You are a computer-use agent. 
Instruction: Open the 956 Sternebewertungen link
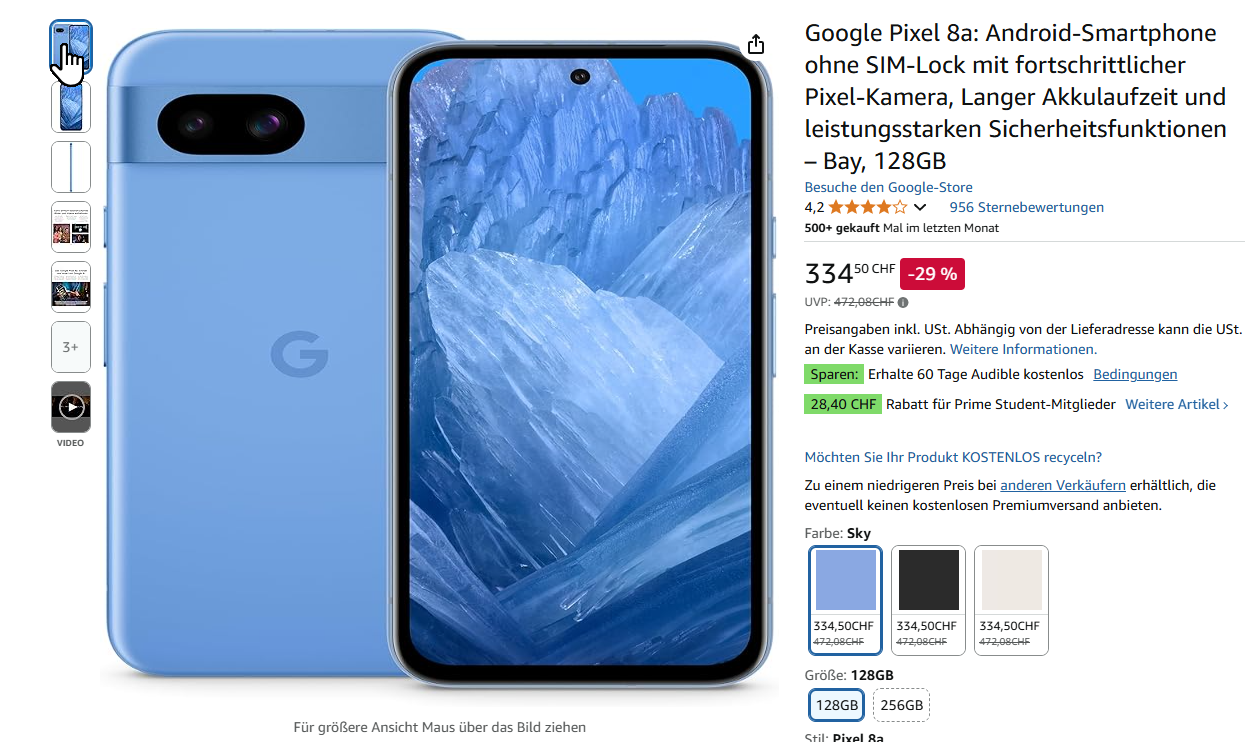pyautogui.click(x=1026, y=208)
